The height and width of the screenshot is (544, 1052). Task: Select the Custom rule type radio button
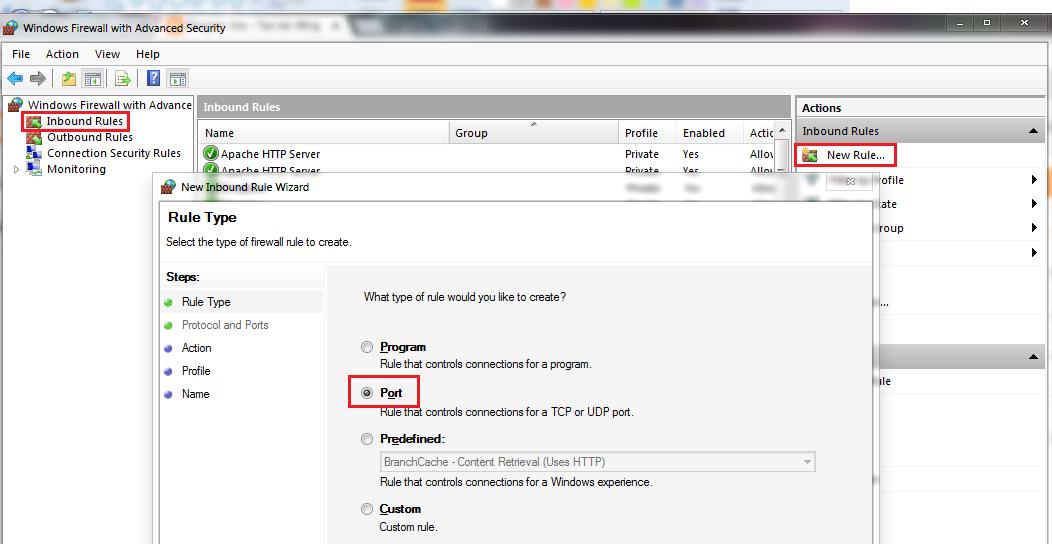[x=366, y=509]
